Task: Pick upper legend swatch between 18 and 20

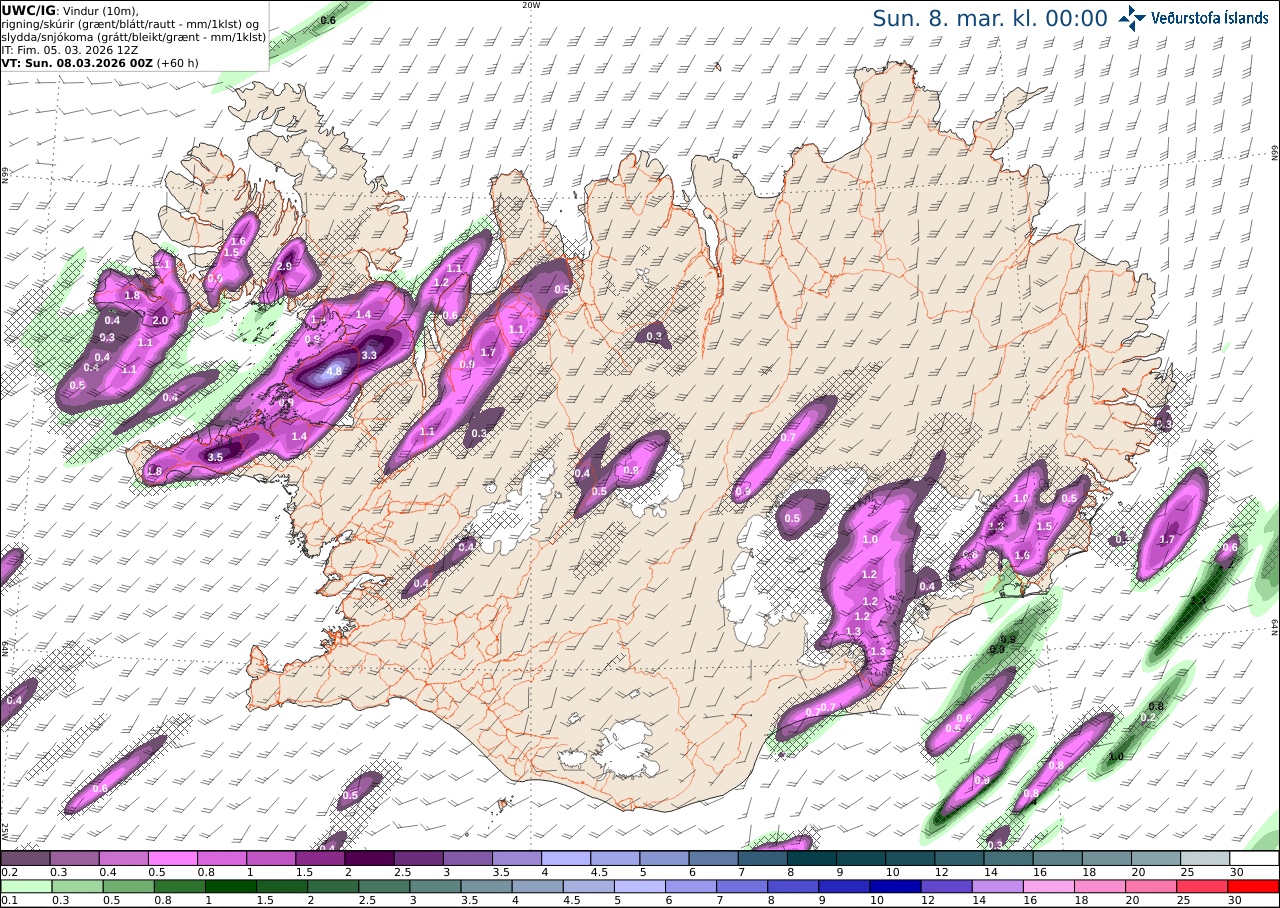Action: (1107, 858)
